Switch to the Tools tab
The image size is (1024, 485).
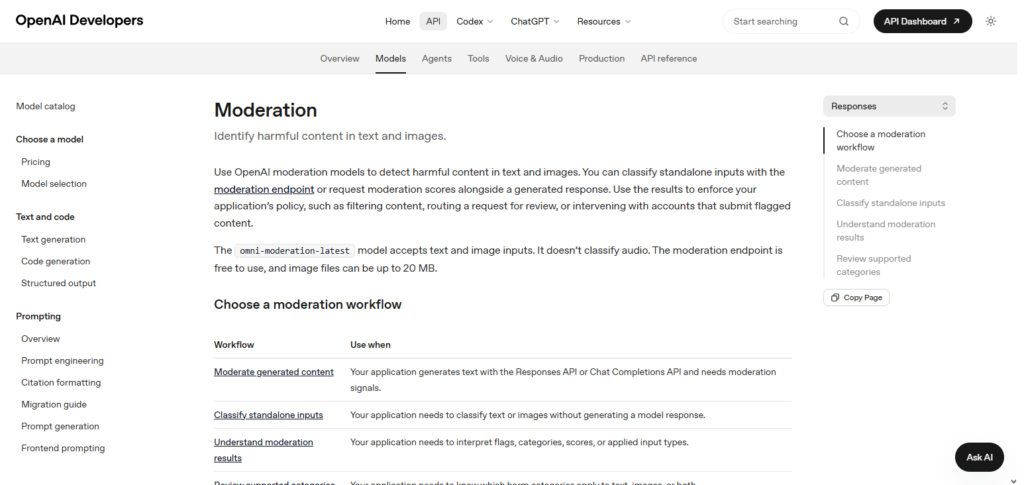tap(478, 59)
